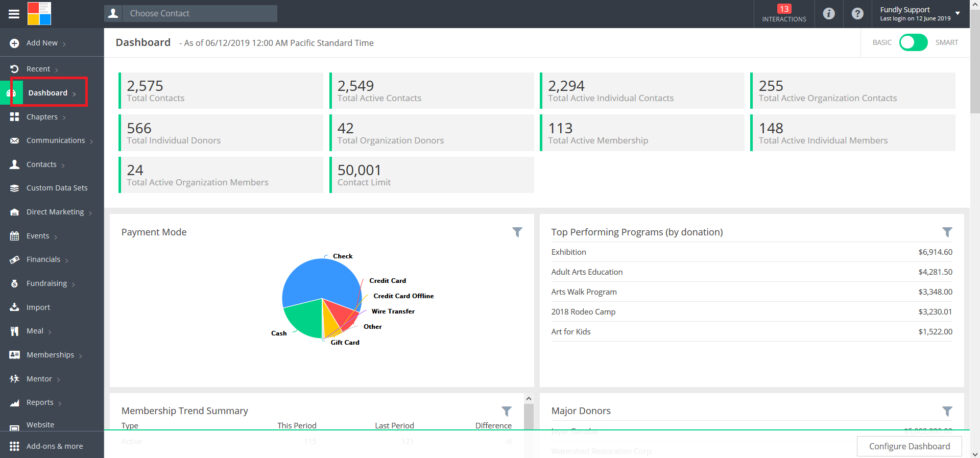Expand the Add New submenu chevron
The image size is (980, 458).
point(64,44)
